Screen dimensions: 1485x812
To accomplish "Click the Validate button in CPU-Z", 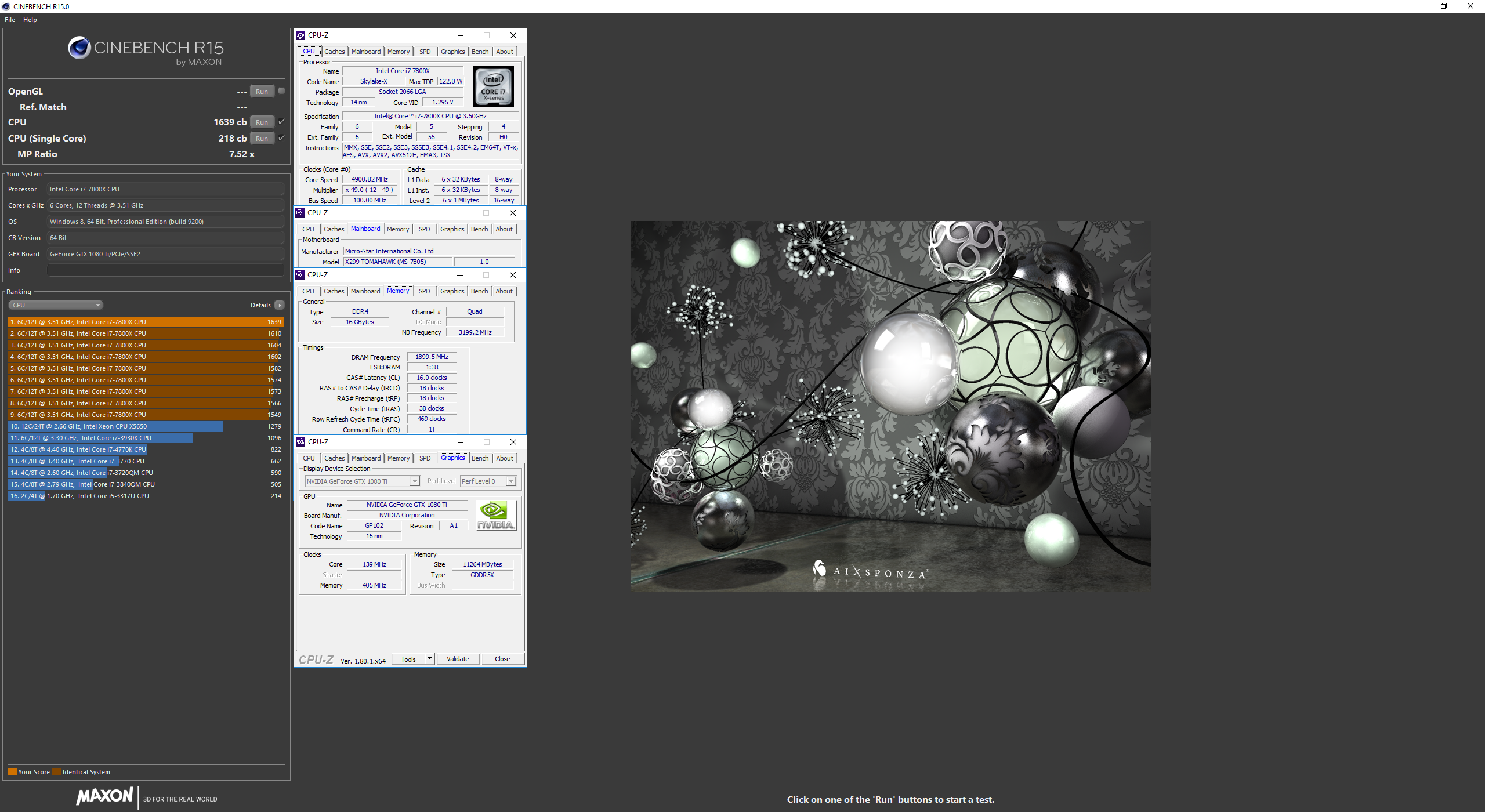I will click(458, 659).
